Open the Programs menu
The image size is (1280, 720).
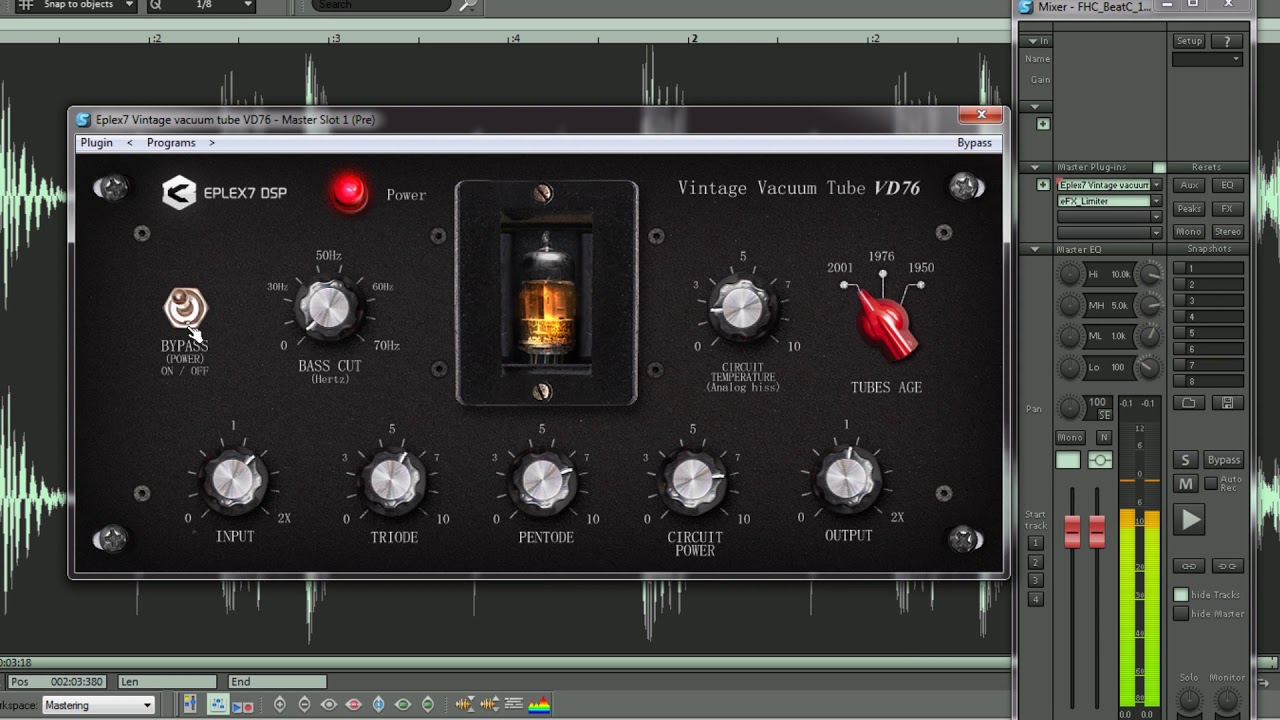pyautogui.click(x=171, y=143)
